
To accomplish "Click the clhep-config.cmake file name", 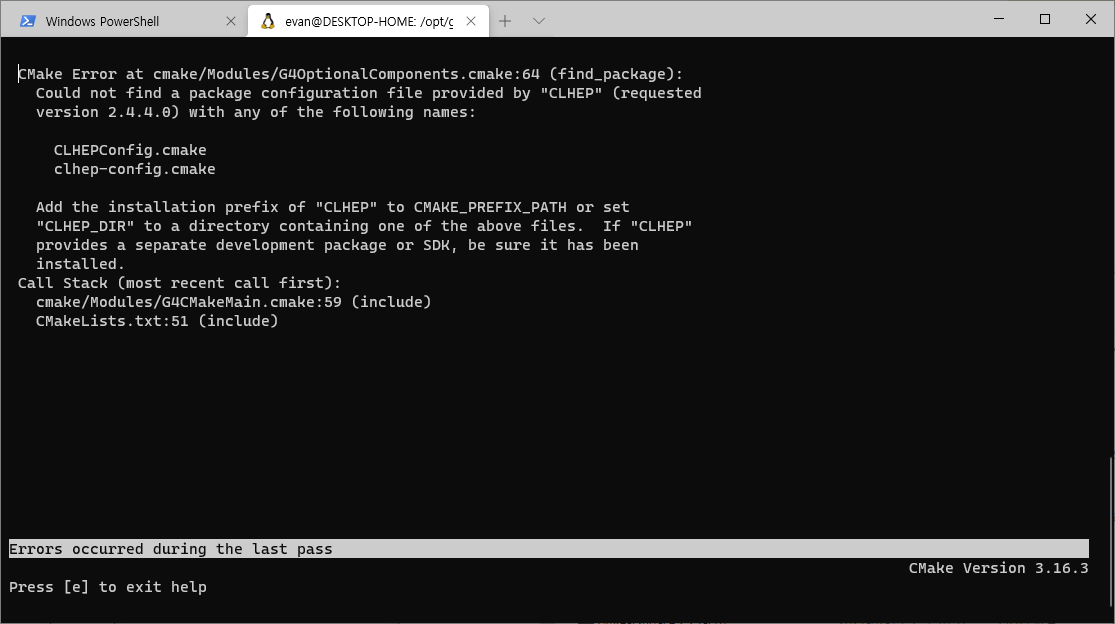I will click(134, 169).
